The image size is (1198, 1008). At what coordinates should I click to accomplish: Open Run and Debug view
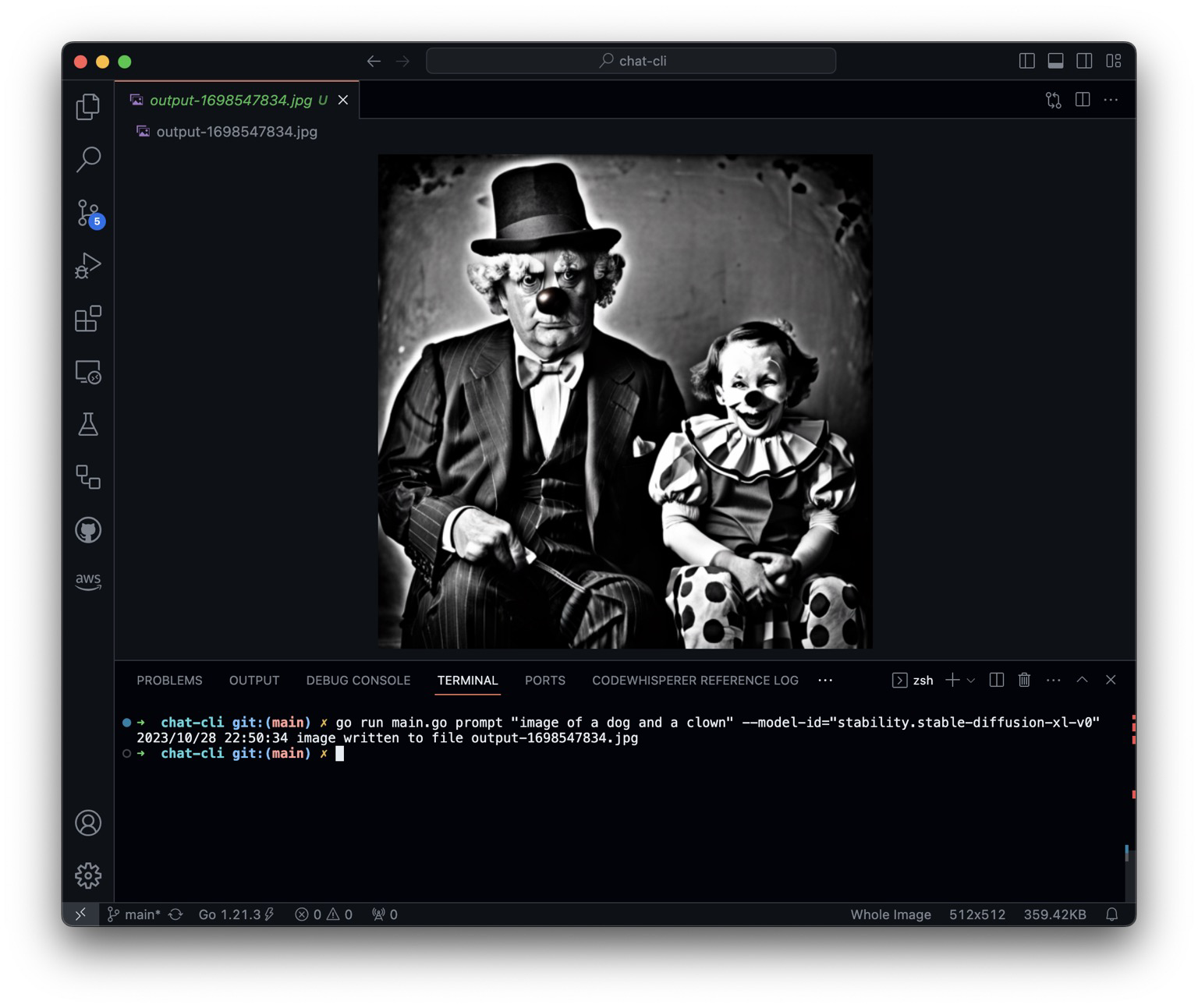88,266
